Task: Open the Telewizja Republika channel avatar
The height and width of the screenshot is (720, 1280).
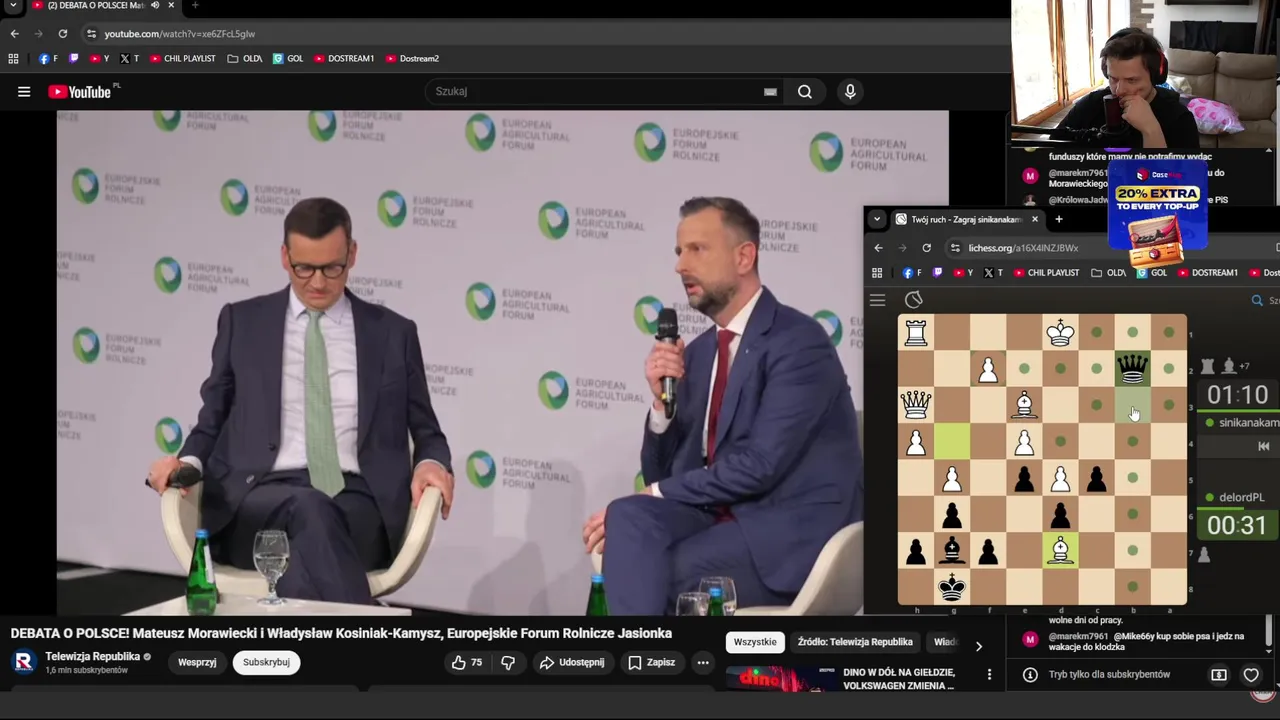Action: [x=24, y=662]
